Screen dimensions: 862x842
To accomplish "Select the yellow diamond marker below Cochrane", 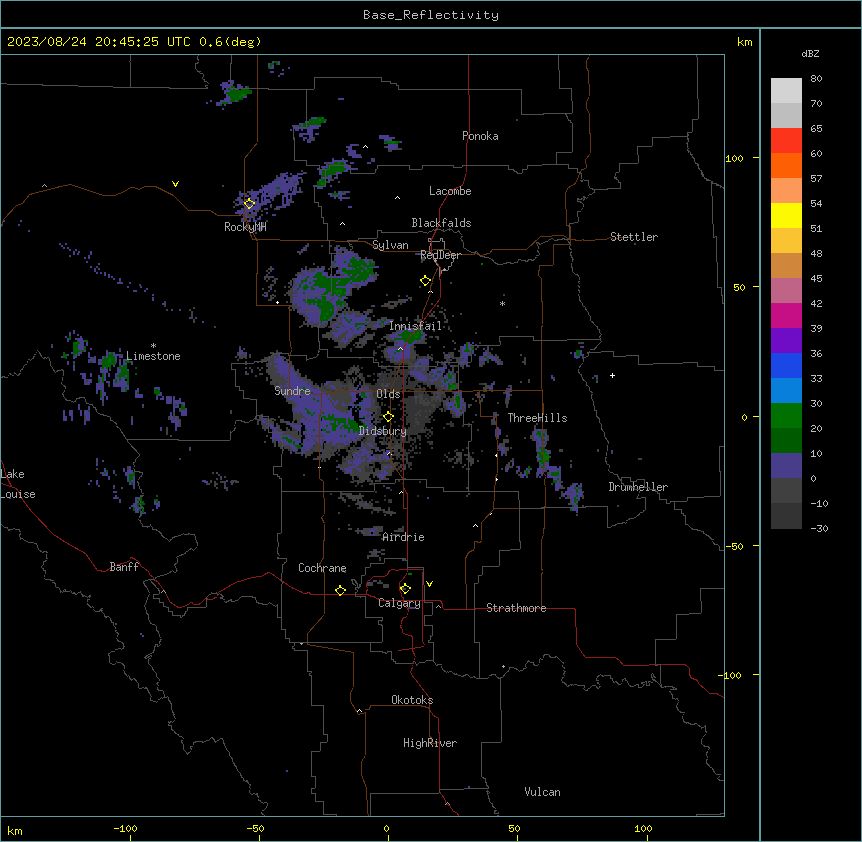I will pos(340,590).
